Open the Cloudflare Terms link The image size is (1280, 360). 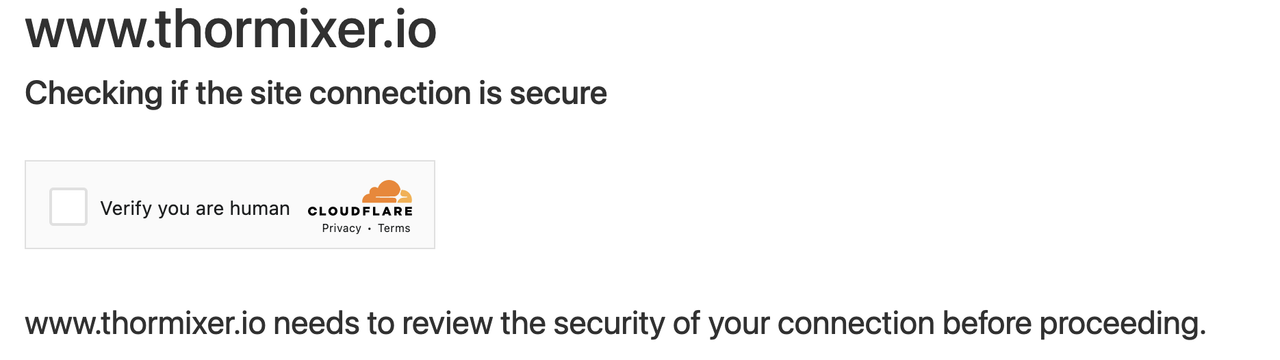click(x=394, y=228)
